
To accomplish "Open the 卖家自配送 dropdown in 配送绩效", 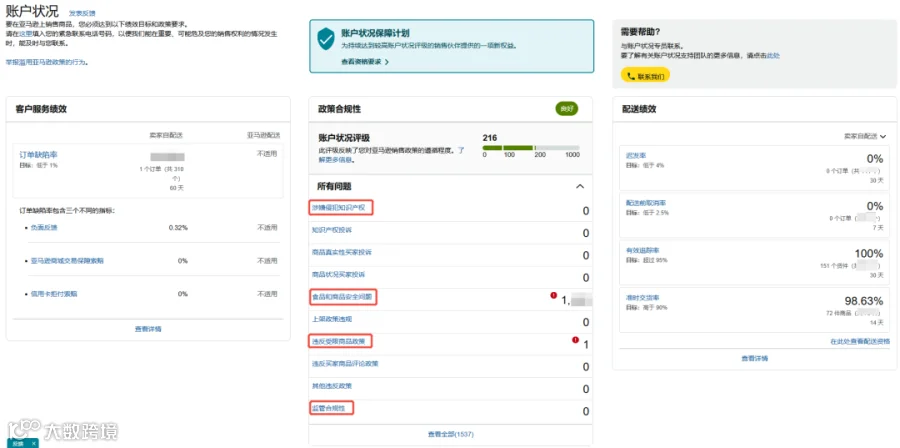I will 864,137.
